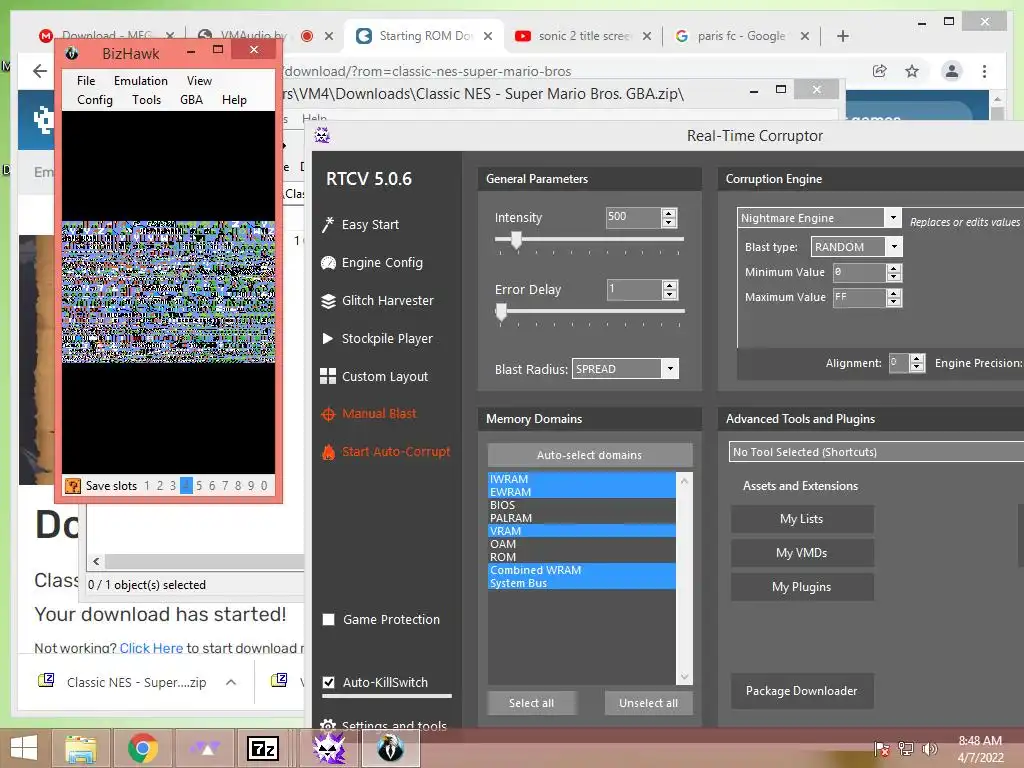
Task: Open 7-Zip taskbar icon
Action: [263, 748]
